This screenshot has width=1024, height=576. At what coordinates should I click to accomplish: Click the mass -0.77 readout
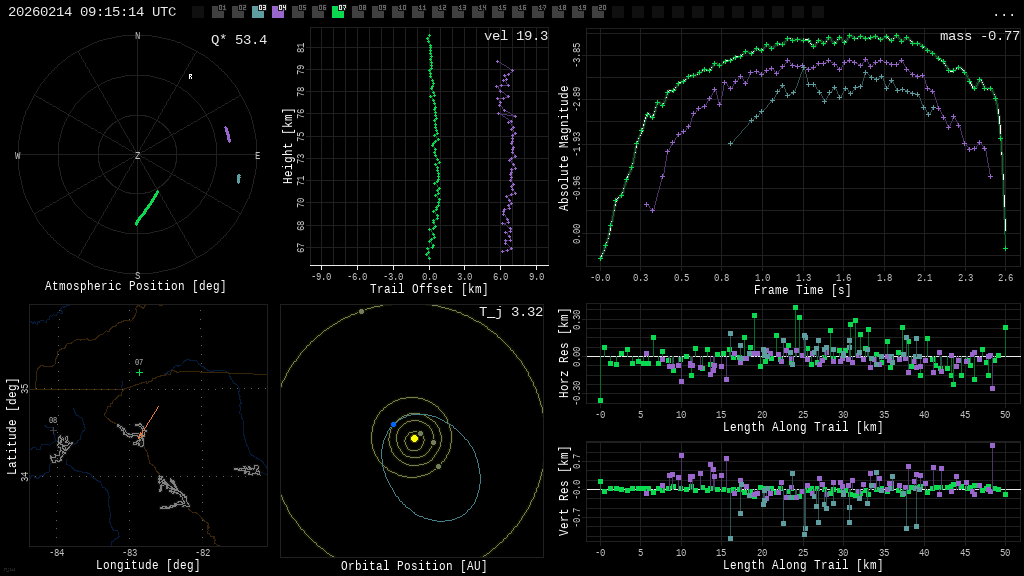(979, 36)
